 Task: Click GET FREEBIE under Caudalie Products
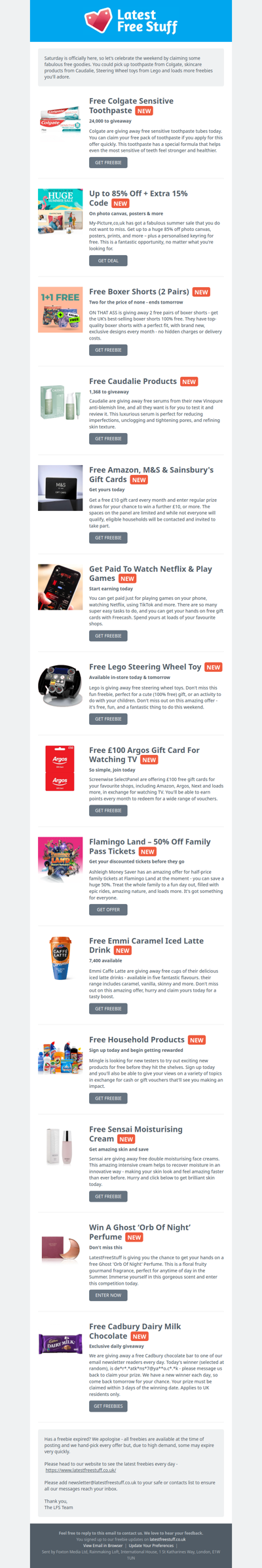click(x=108, y=438)
